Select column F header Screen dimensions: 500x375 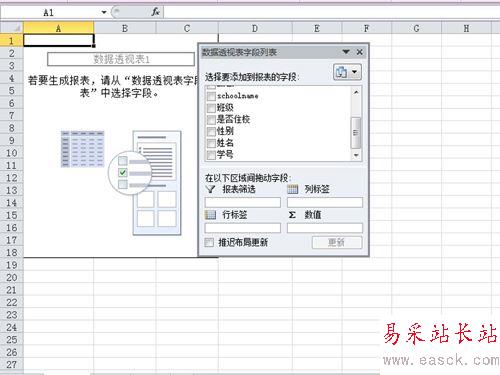click(x=367, y=28)
